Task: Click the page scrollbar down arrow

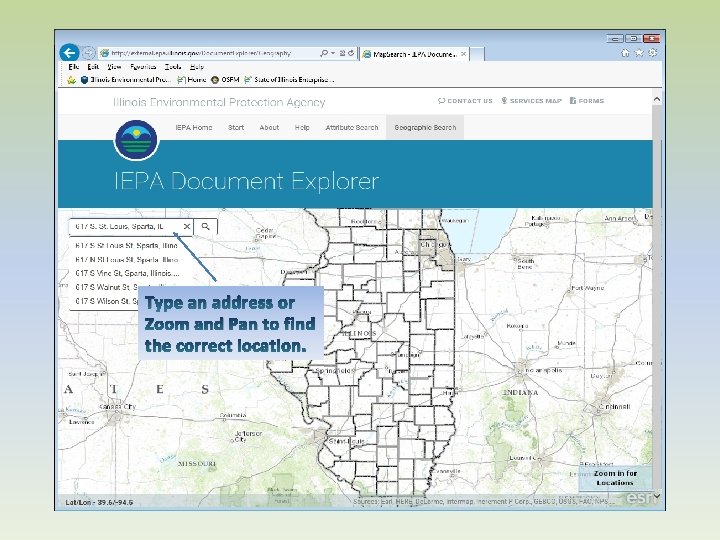Action: point(657,496)
